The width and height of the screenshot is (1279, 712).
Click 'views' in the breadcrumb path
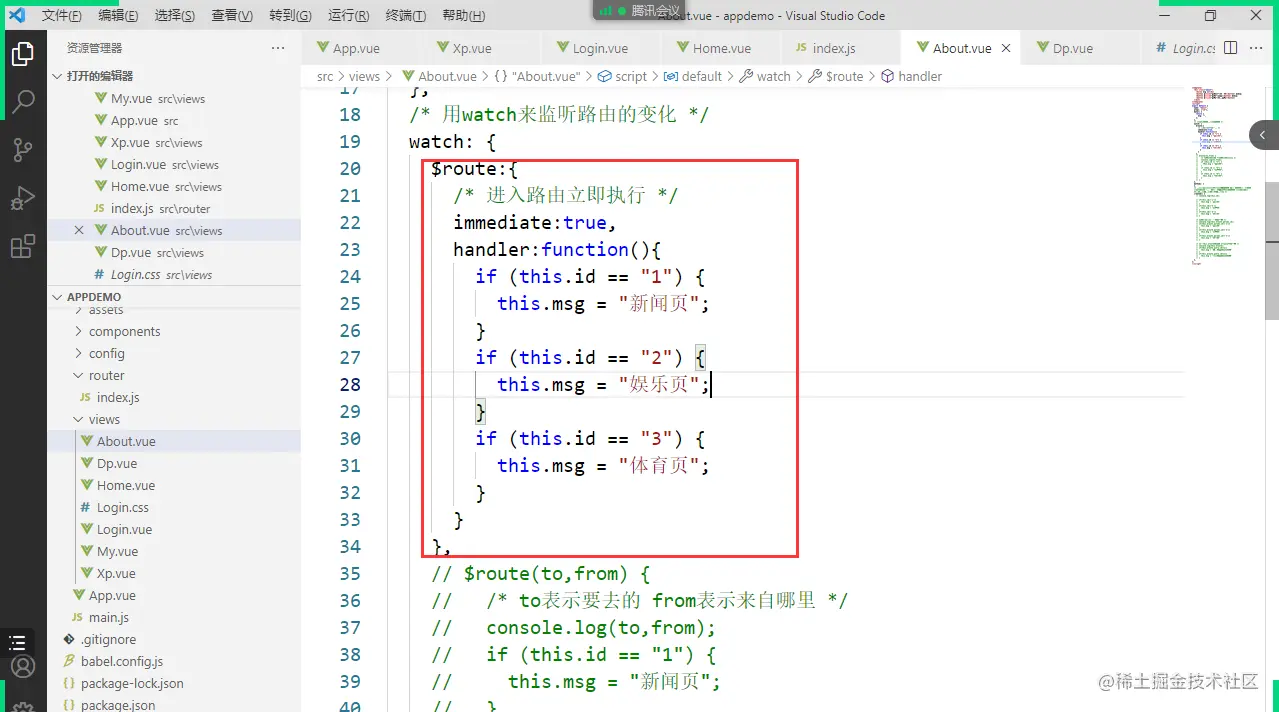364,76
